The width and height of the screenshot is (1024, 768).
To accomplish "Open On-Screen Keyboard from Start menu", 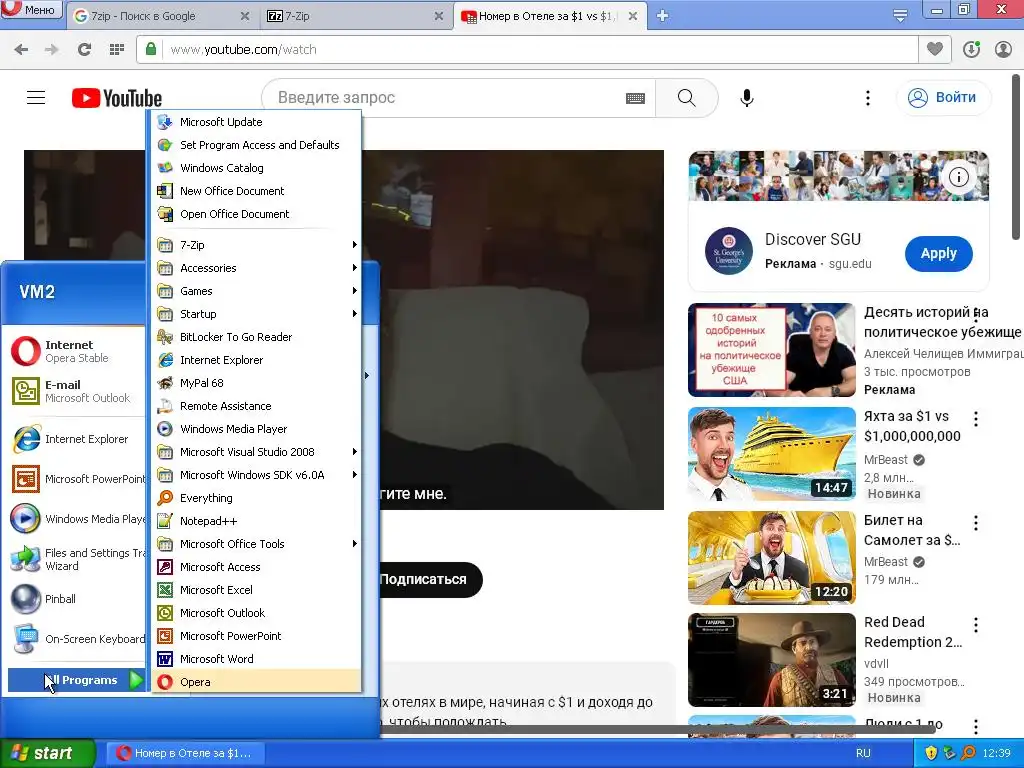I will 76,639.
